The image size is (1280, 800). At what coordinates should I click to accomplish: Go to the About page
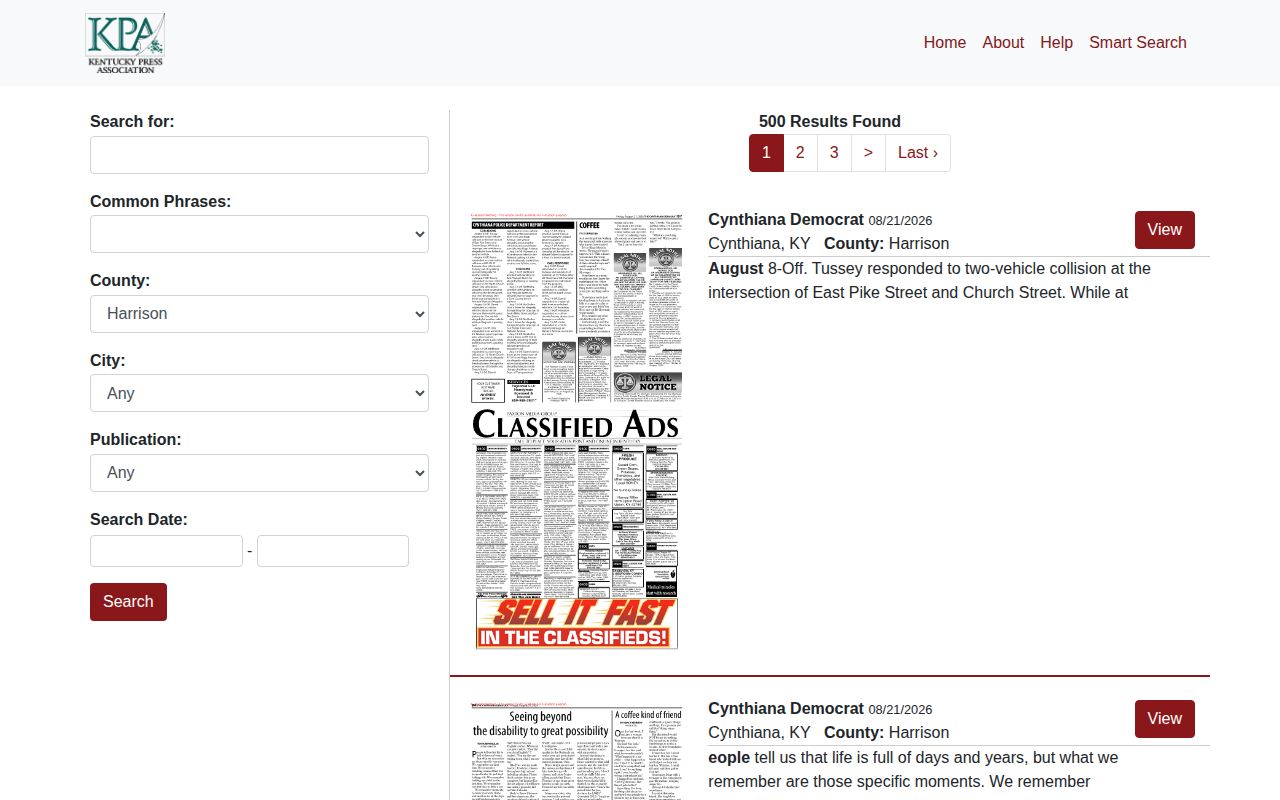click(x=1003, y=42)
